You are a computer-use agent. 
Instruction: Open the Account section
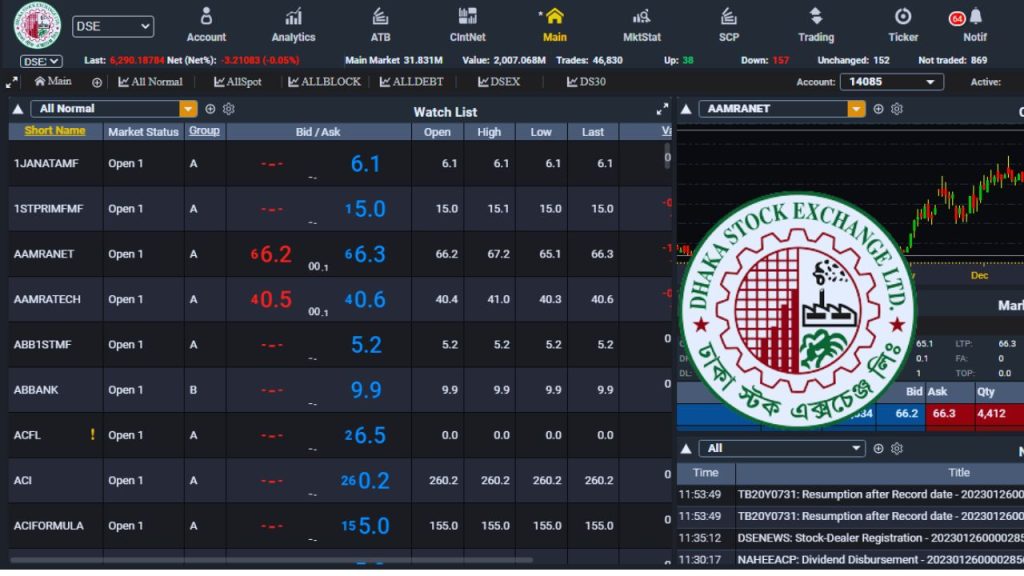pyautogui.click(x=206, y=24)
